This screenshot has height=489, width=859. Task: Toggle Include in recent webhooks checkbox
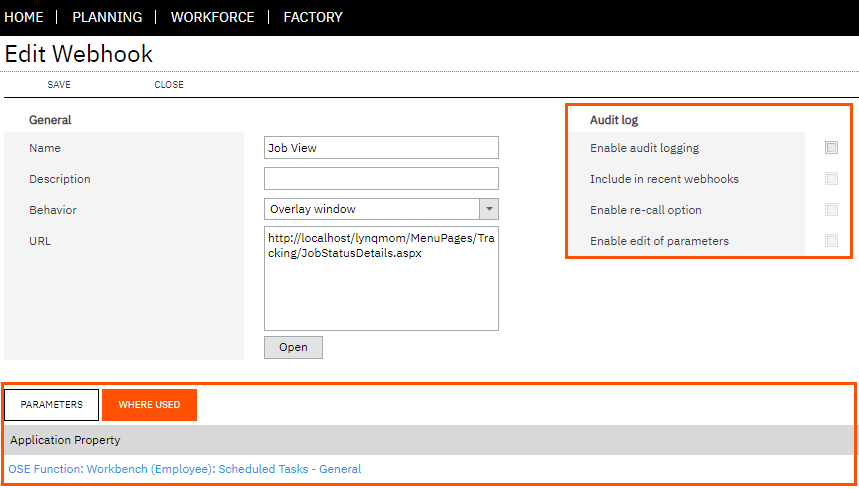click(x=831, y=179)
